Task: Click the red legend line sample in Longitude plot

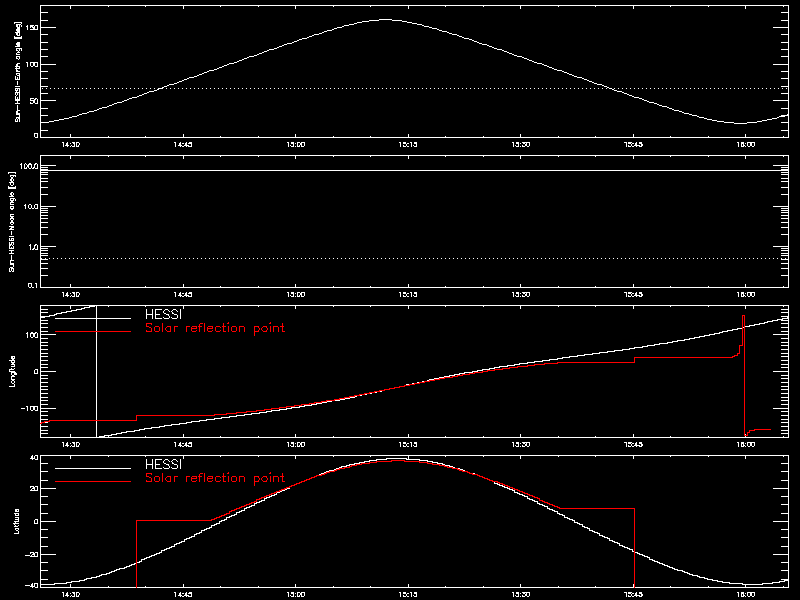Action: click(x=93, y=332)
